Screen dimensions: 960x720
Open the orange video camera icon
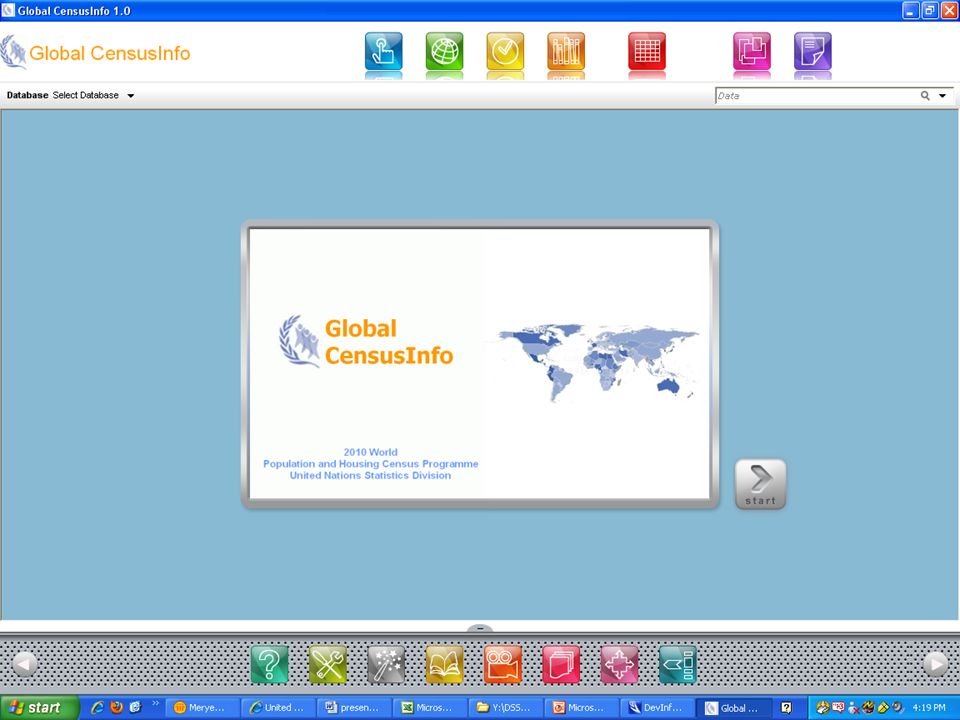(503, 664)
